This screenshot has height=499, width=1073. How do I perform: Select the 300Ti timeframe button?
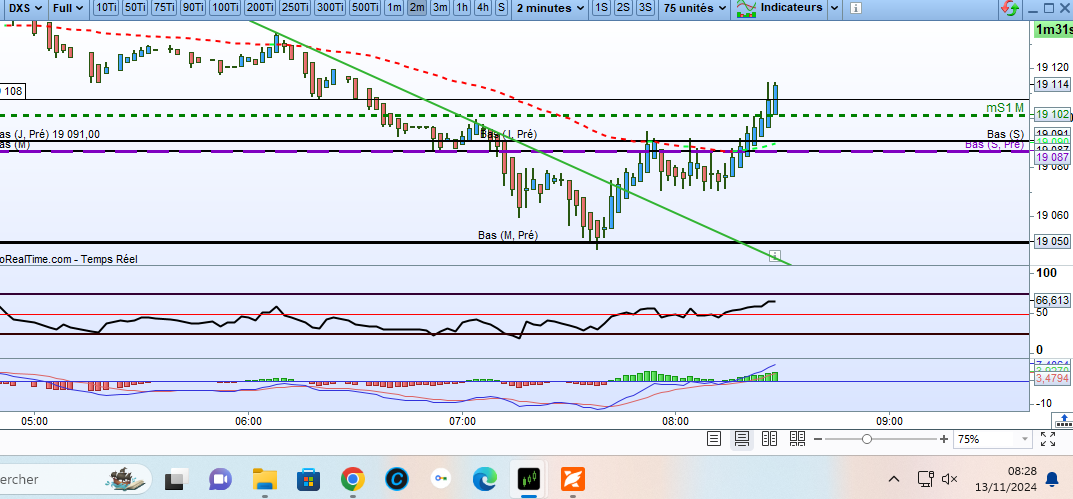tap(330, 8)
